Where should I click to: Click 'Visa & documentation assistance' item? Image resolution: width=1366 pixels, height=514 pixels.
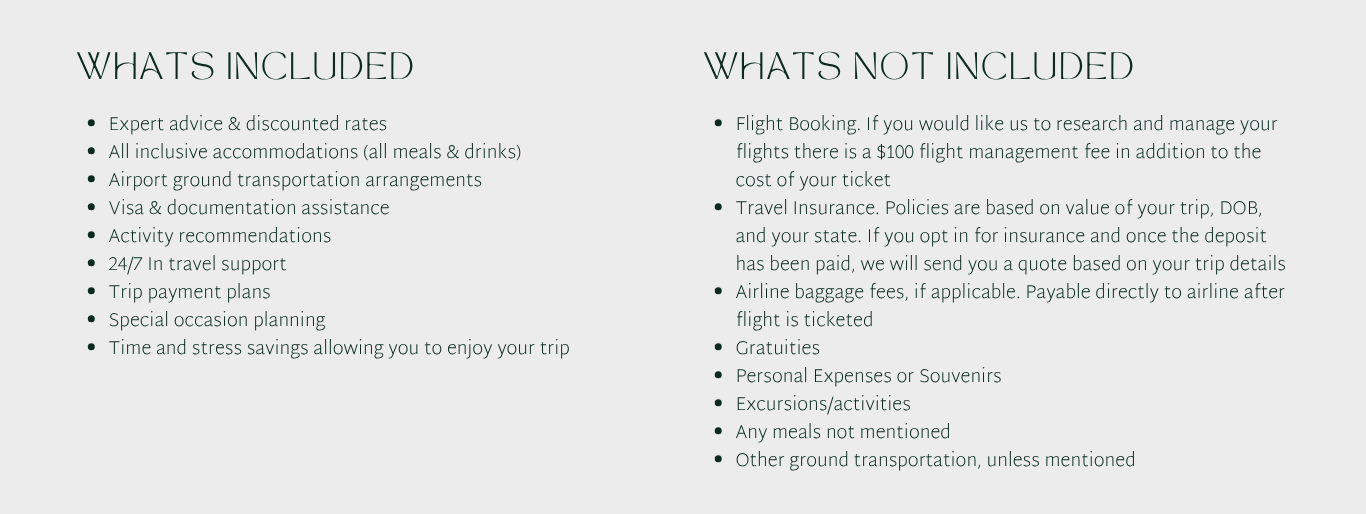coord(249,208)
